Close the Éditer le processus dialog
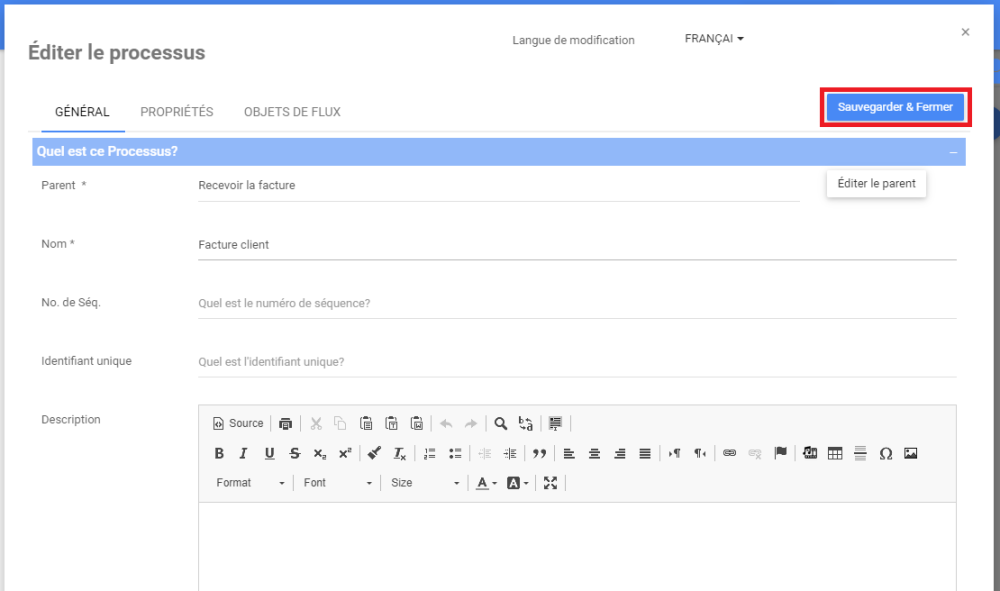The image size is (1000, 591). 965,32
